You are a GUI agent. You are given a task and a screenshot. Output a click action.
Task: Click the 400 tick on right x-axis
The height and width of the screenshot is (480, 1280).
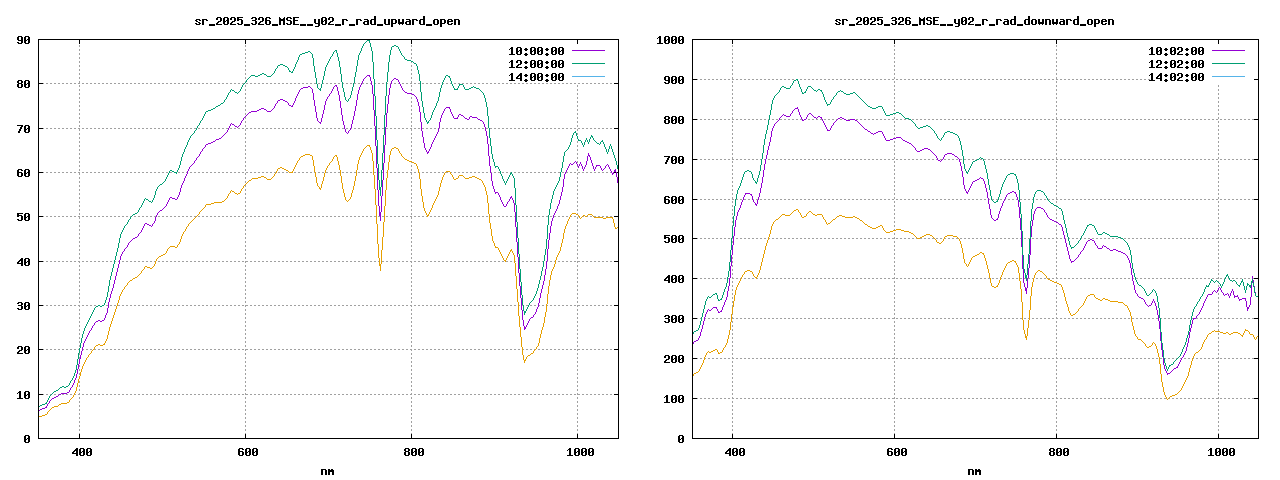(732, 452)
